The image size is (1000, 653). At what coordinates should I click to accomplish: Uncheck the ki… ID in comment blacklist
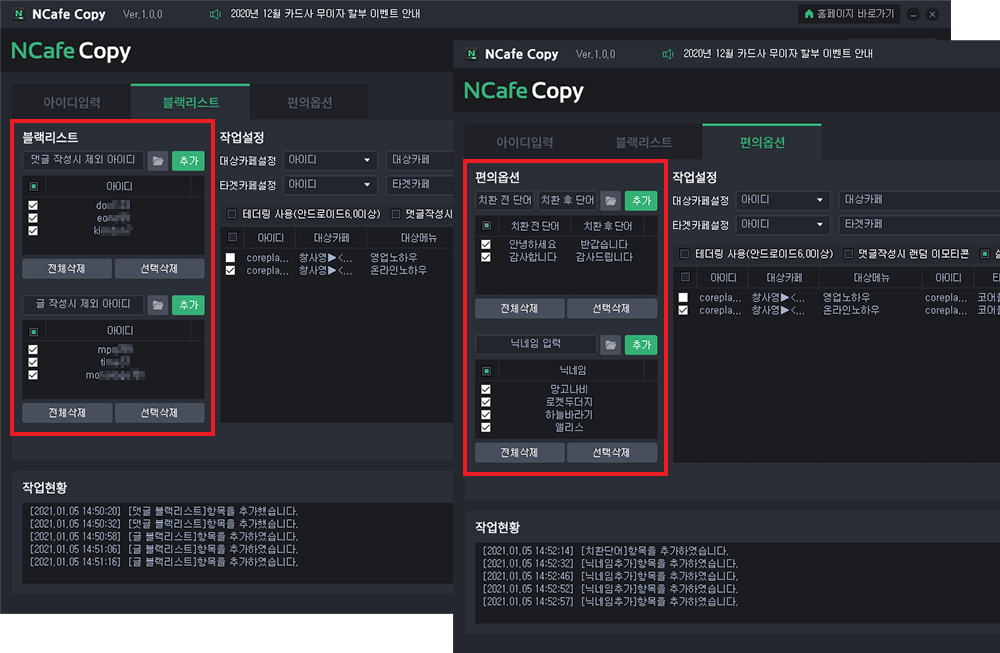click(33, 231)
